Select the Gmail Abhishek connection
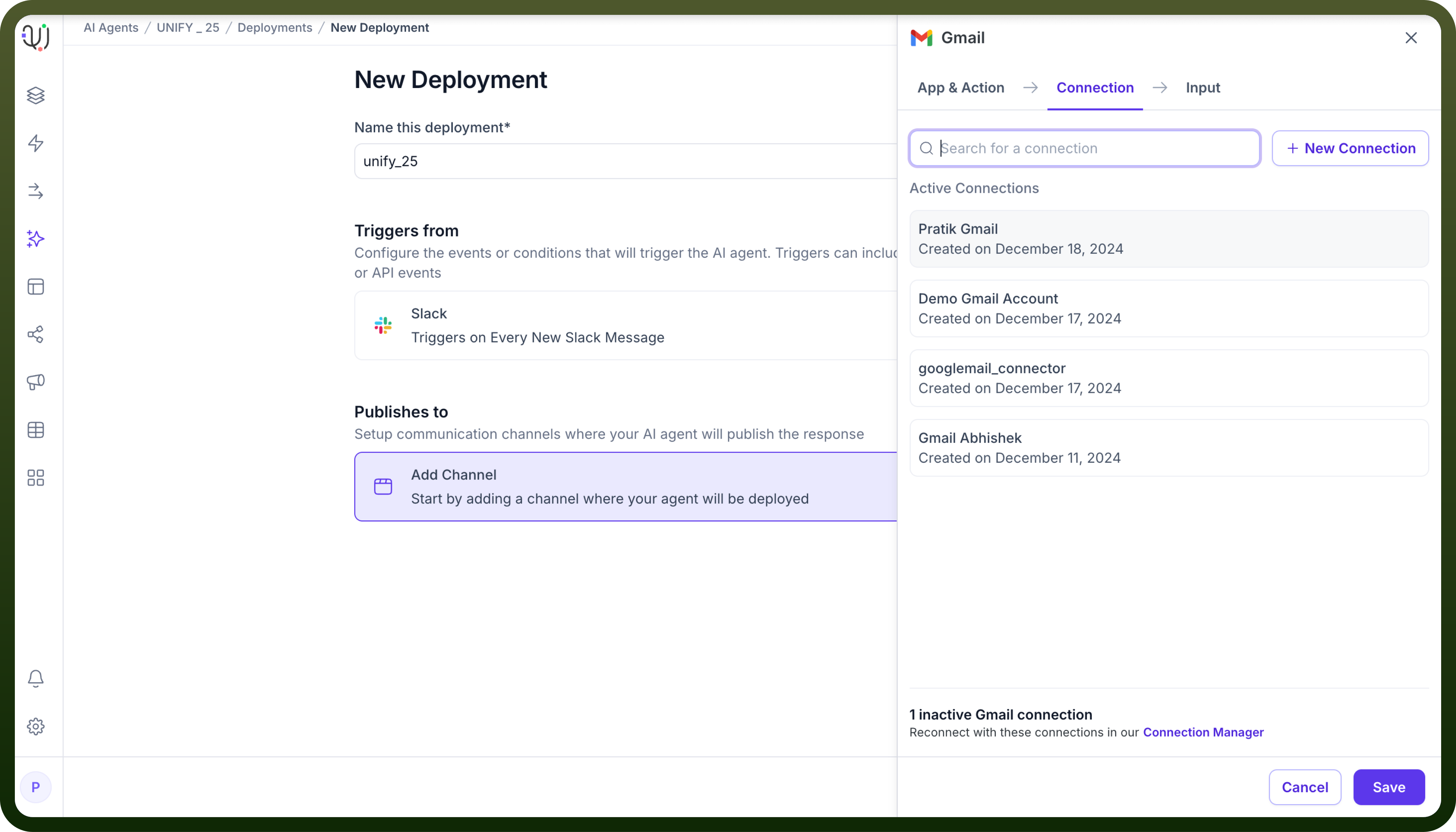 (x=1169, y=448)
